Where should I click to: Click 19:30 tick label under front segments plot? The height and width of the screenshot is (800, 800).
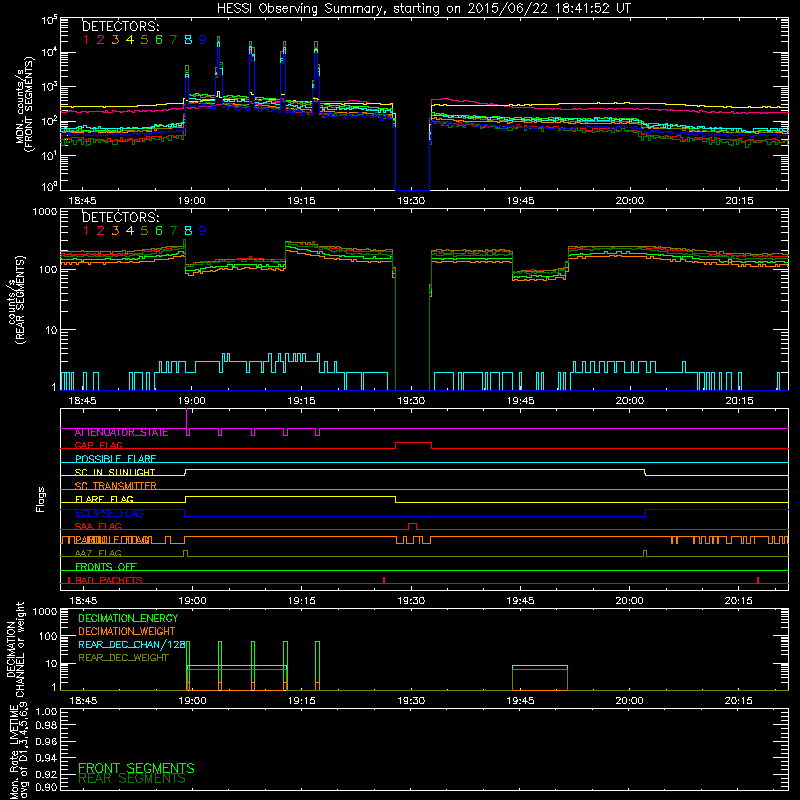coord(411,201)
